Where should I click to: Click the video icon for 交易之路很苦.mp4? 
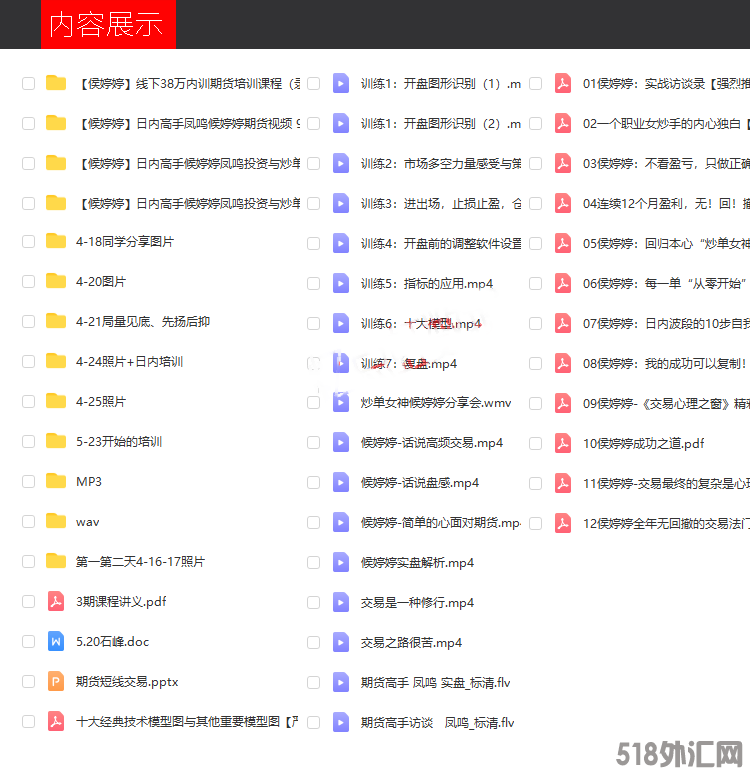pos(341,643)
